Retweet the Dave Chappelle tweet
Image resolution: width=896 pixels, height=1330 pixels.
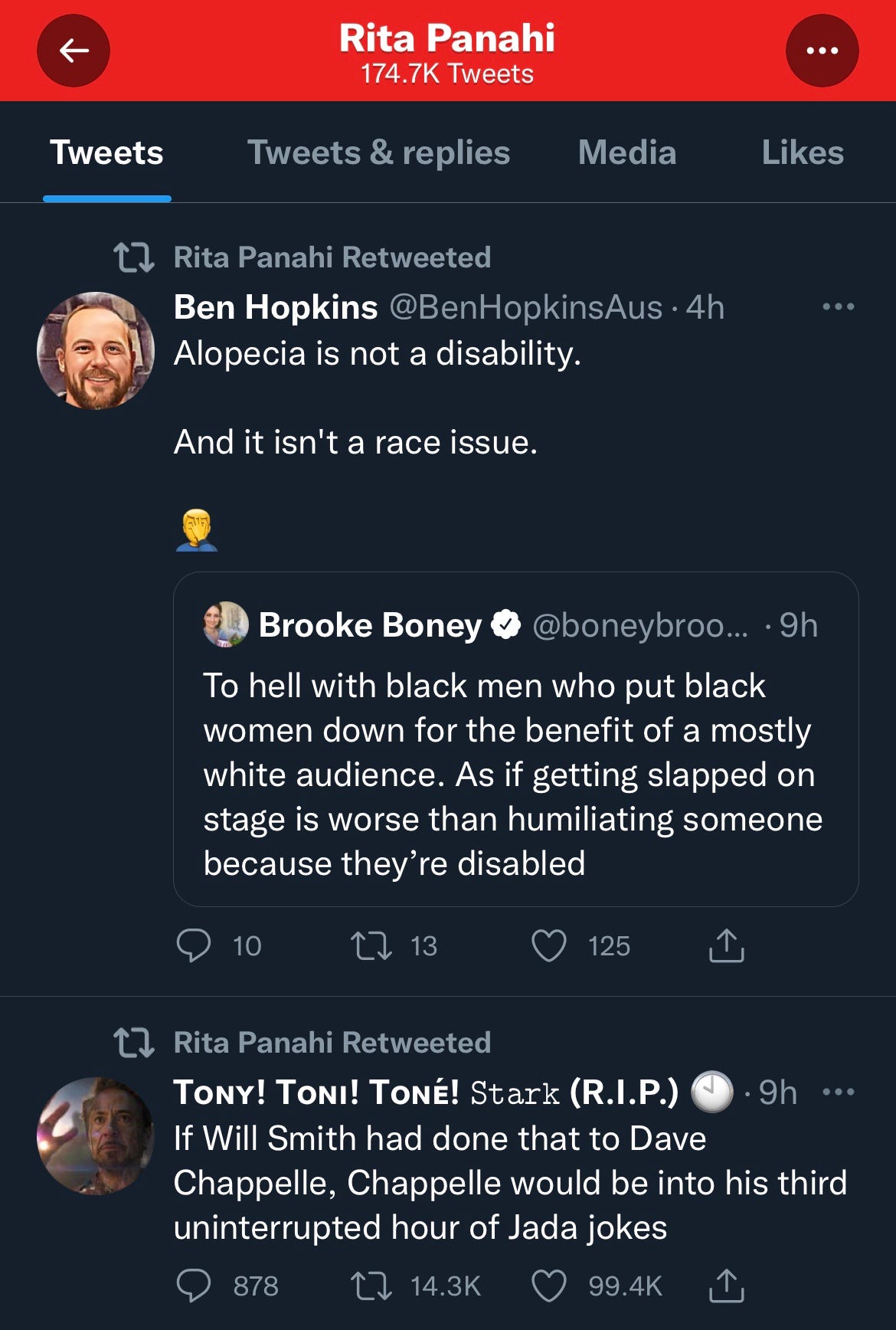click(371, 1286)
